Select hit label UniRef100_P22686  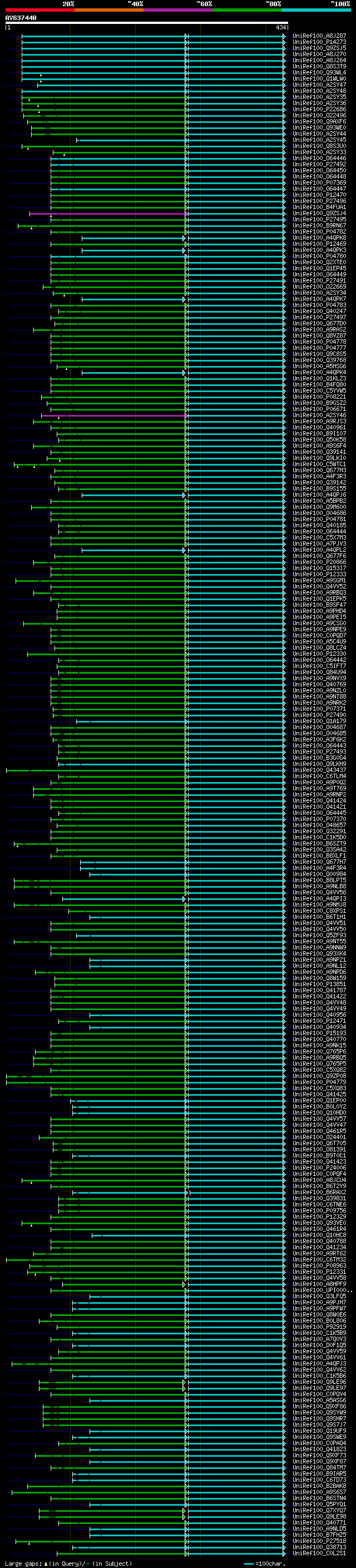point(319,110)
